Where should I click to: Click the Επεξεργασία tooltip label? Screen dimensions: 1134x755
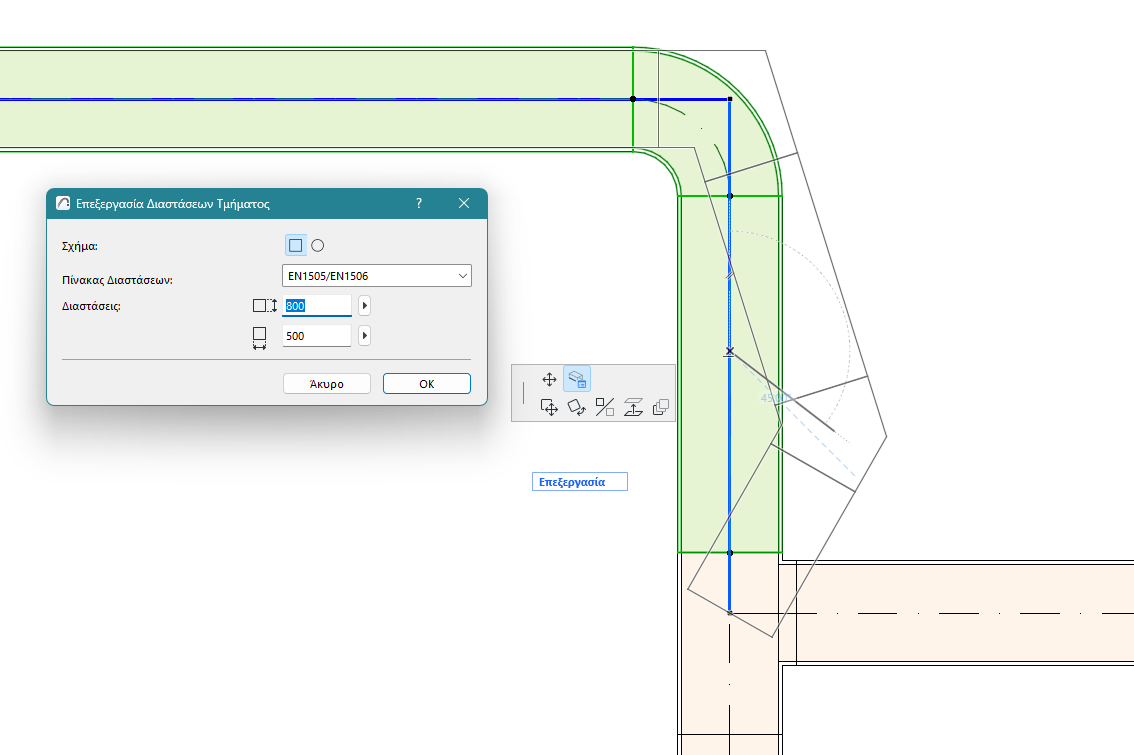click(579, 482)
